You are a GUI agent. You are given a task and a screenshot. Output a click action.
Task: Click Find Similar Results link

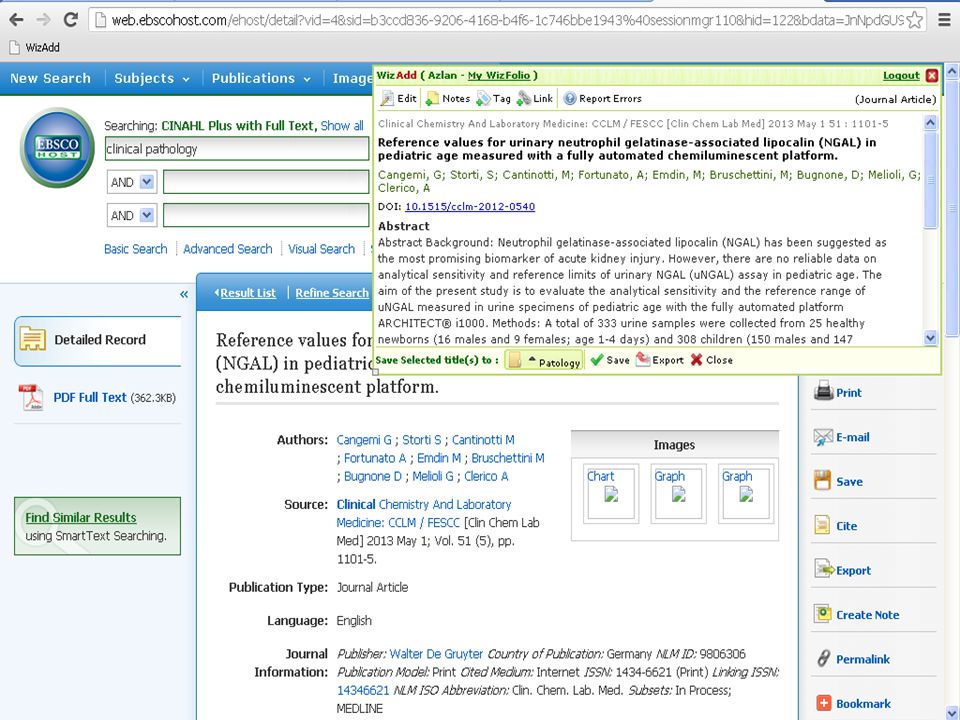(81, 517)
